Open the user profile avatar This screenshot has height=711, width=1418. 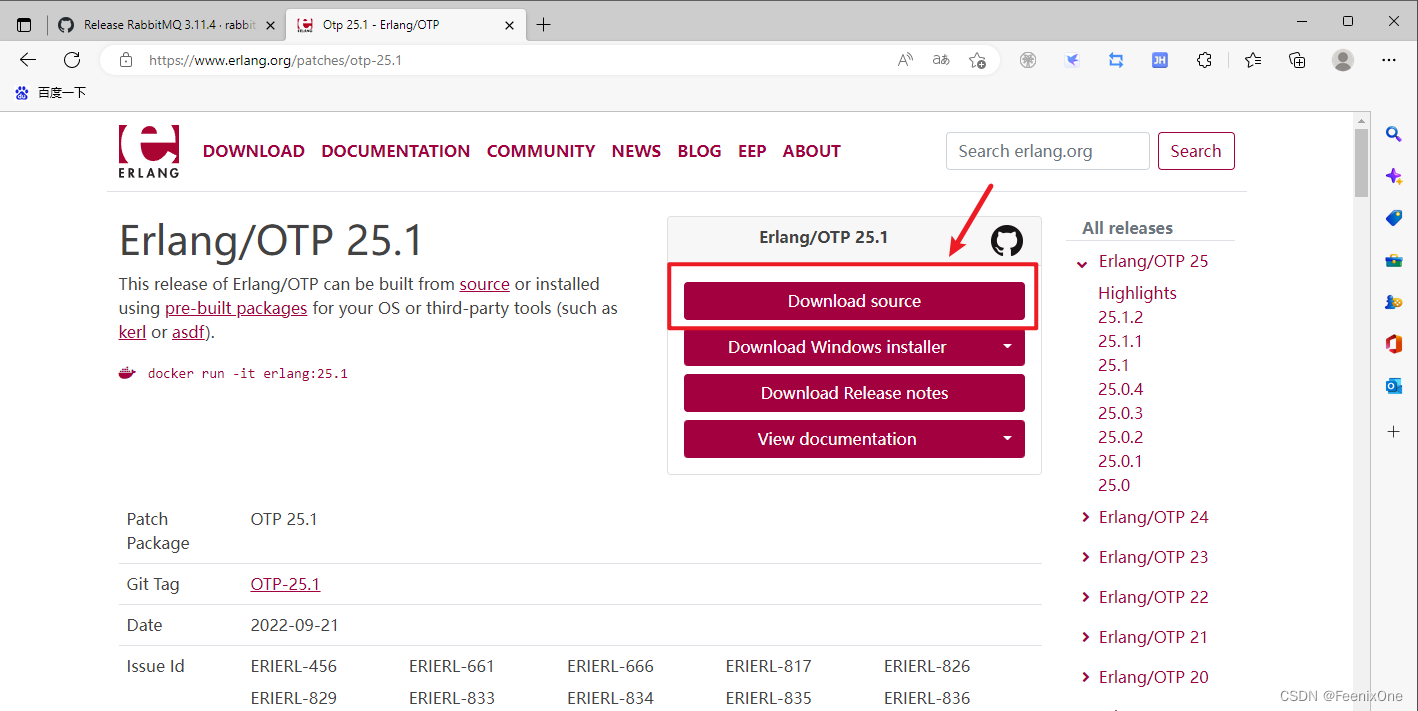[1343, 60]
